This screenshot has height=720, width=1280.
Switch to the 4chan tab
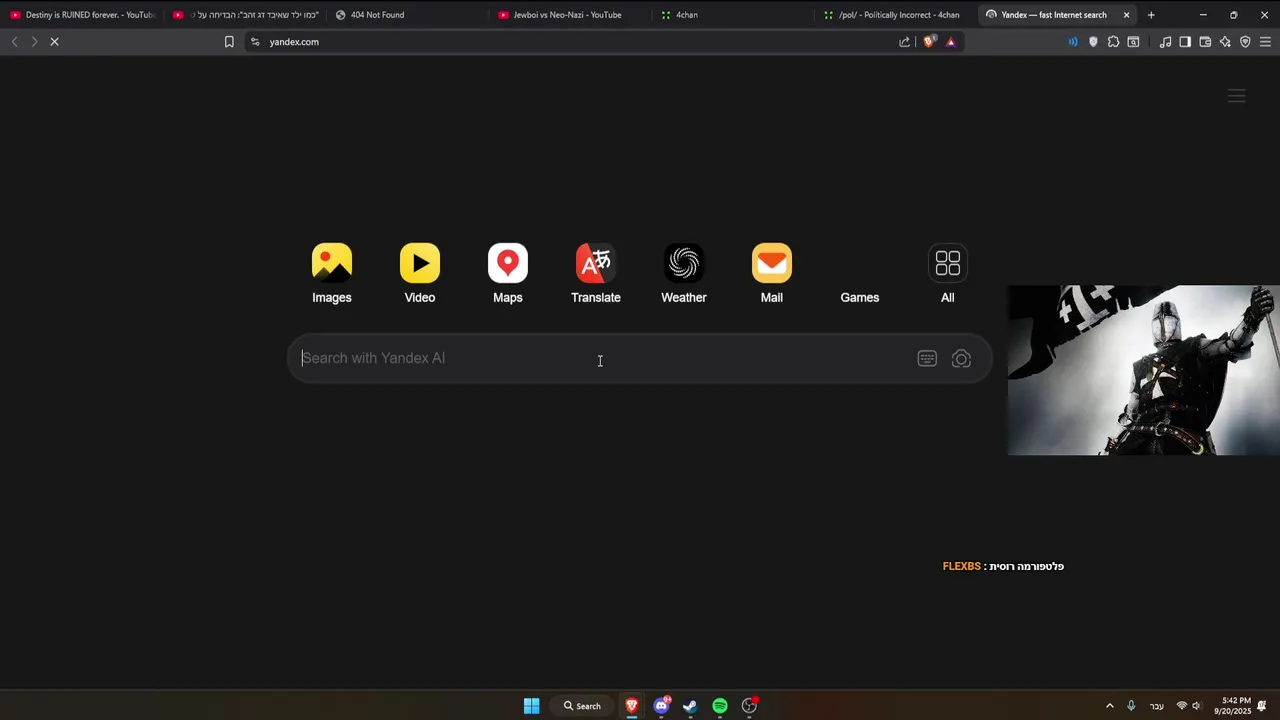(x=734, y=15)
